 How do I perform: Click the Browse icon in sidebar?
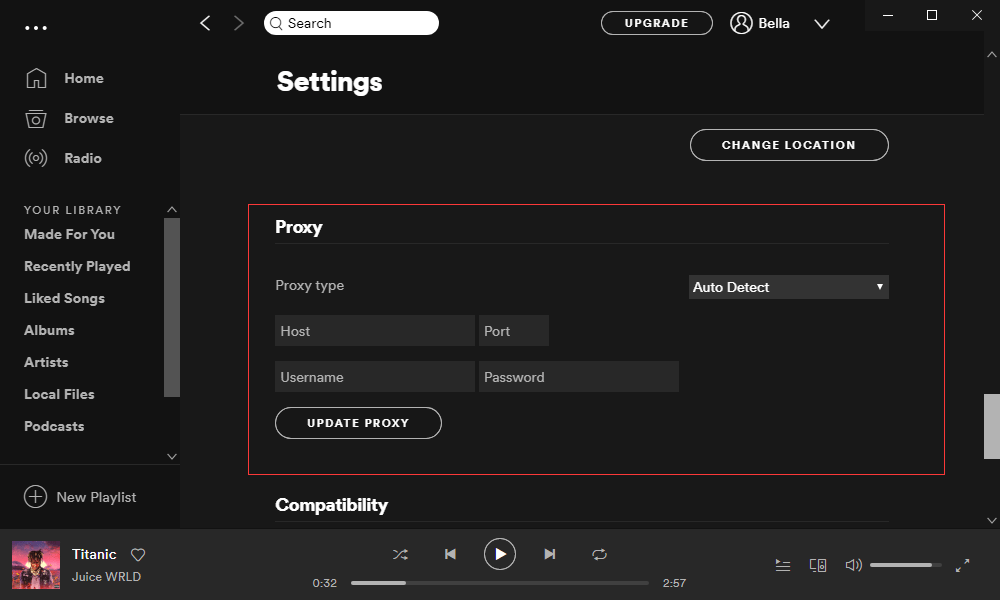point(37,118)
